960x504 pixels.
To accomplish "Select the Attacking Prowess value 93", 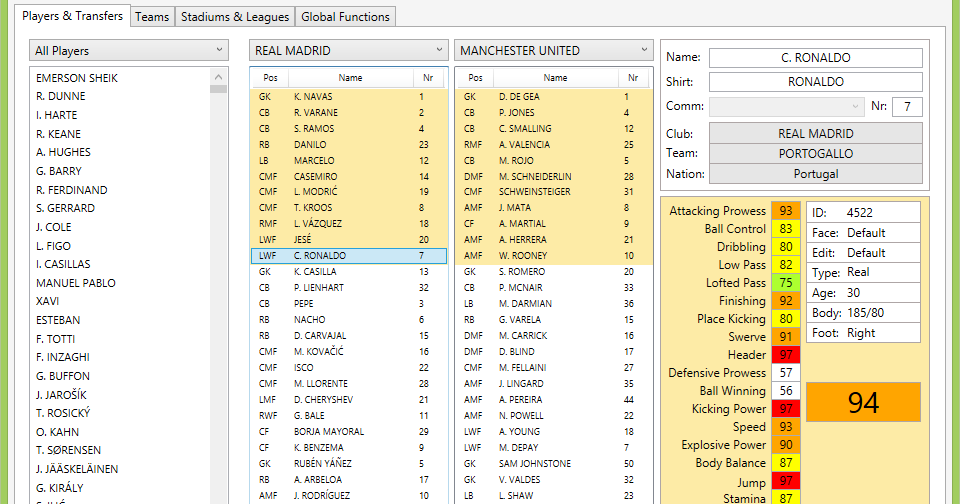I will [x=786, y=211].
